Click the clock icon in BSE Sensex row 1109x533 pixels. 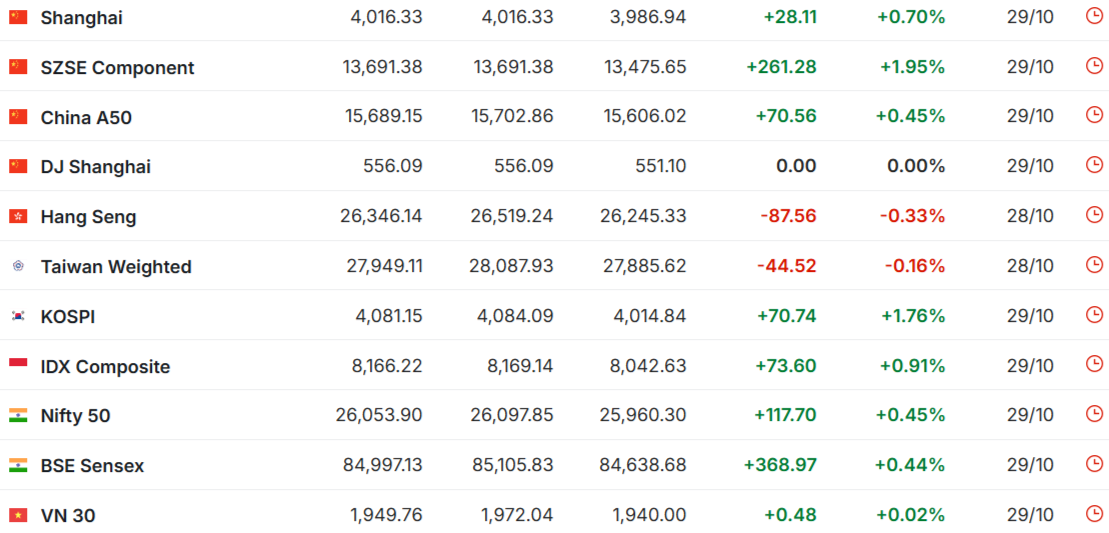pyautogui.click(x=1094, y=464)
